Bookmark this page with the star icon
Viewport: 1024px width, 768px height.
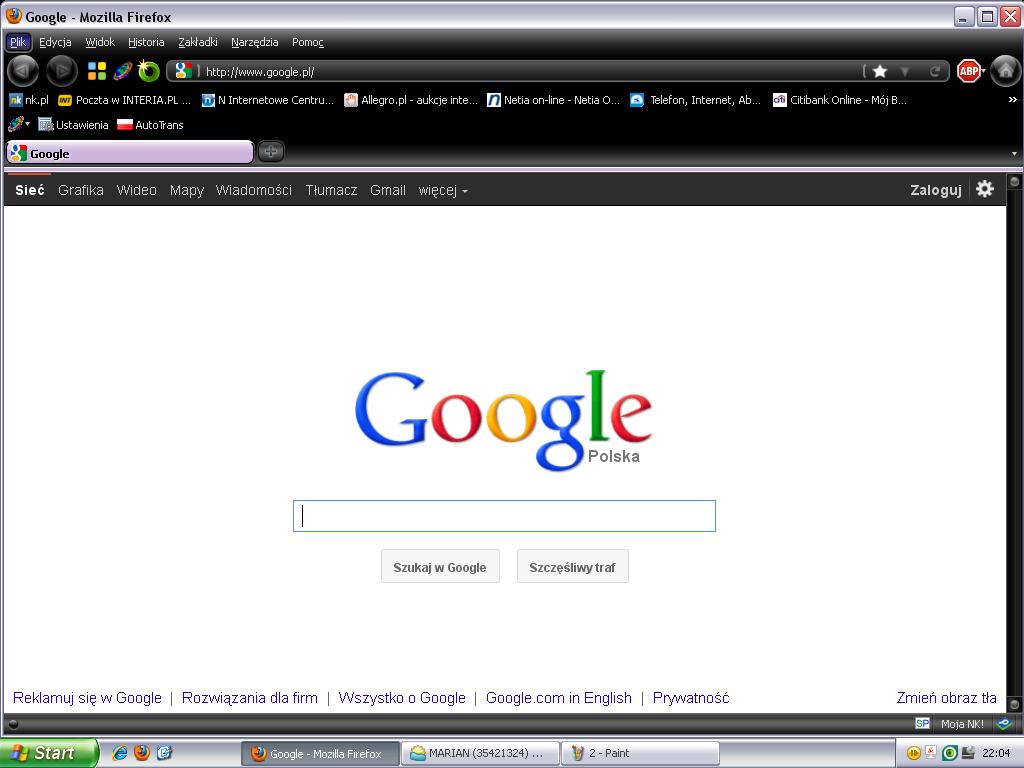tap(880, 71)
